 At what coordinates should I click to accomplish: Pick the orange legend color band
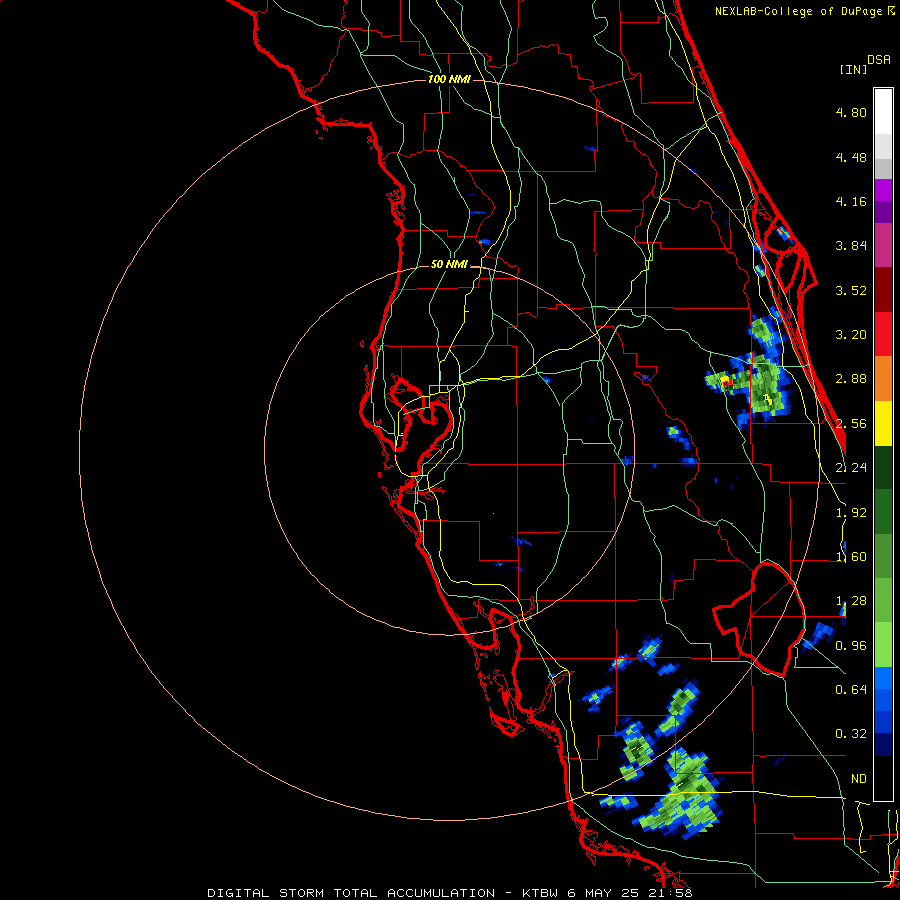[883, 379]
